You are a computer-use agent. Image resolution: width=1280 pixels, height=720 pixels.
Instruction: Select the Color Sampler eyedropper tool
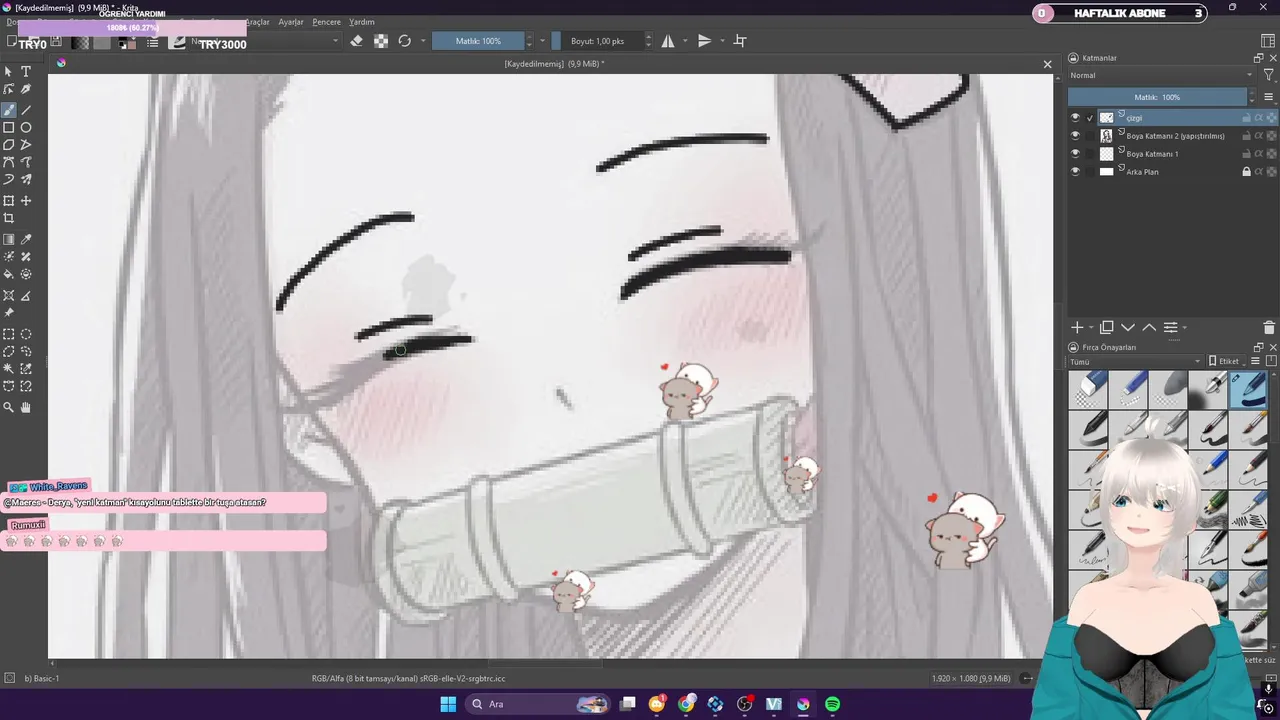26,240
